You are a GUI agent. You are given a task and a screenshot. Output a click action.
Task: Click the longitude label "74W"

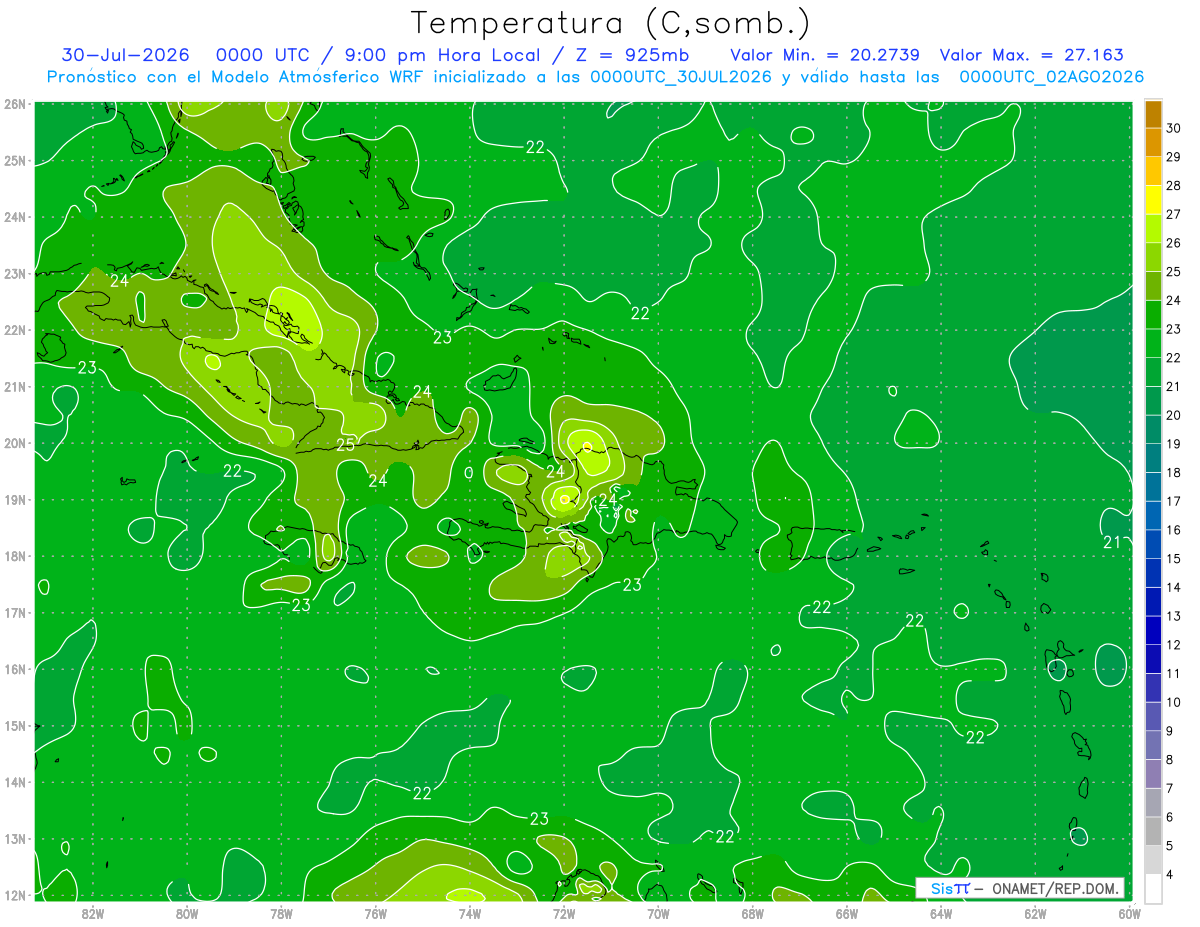click(469, 912)
